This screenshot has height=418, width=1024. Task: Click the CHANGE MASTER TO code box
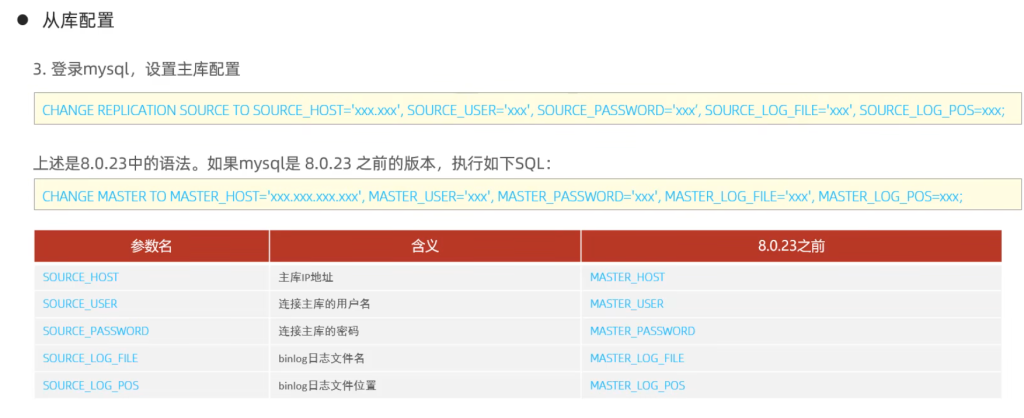pos(527,196)
